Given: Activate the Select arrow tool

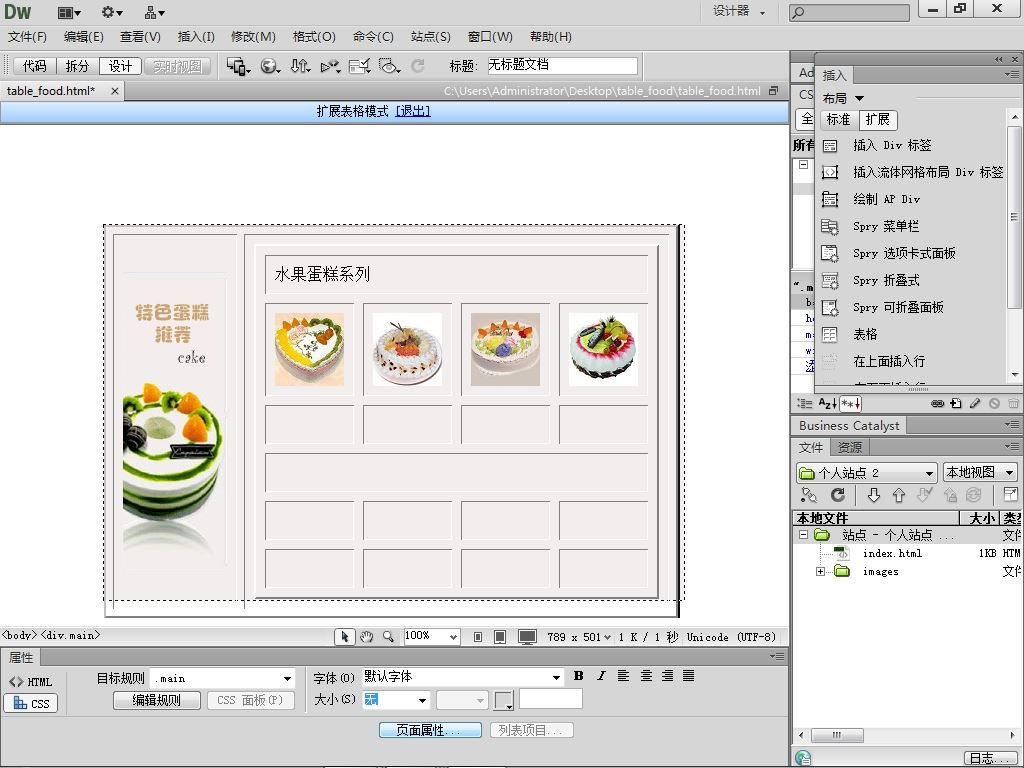Looking at the screenshot, I should 345,637.
